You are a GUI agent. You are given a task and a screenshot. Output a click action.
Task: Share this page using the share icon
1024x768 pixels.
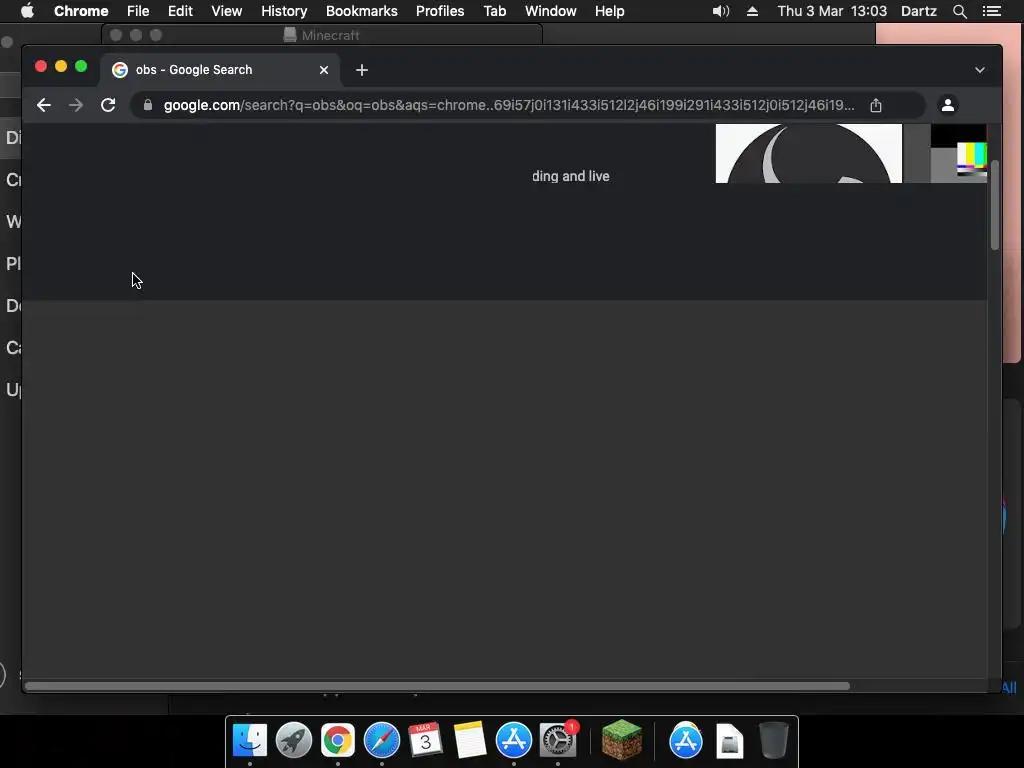coord(876,105)
